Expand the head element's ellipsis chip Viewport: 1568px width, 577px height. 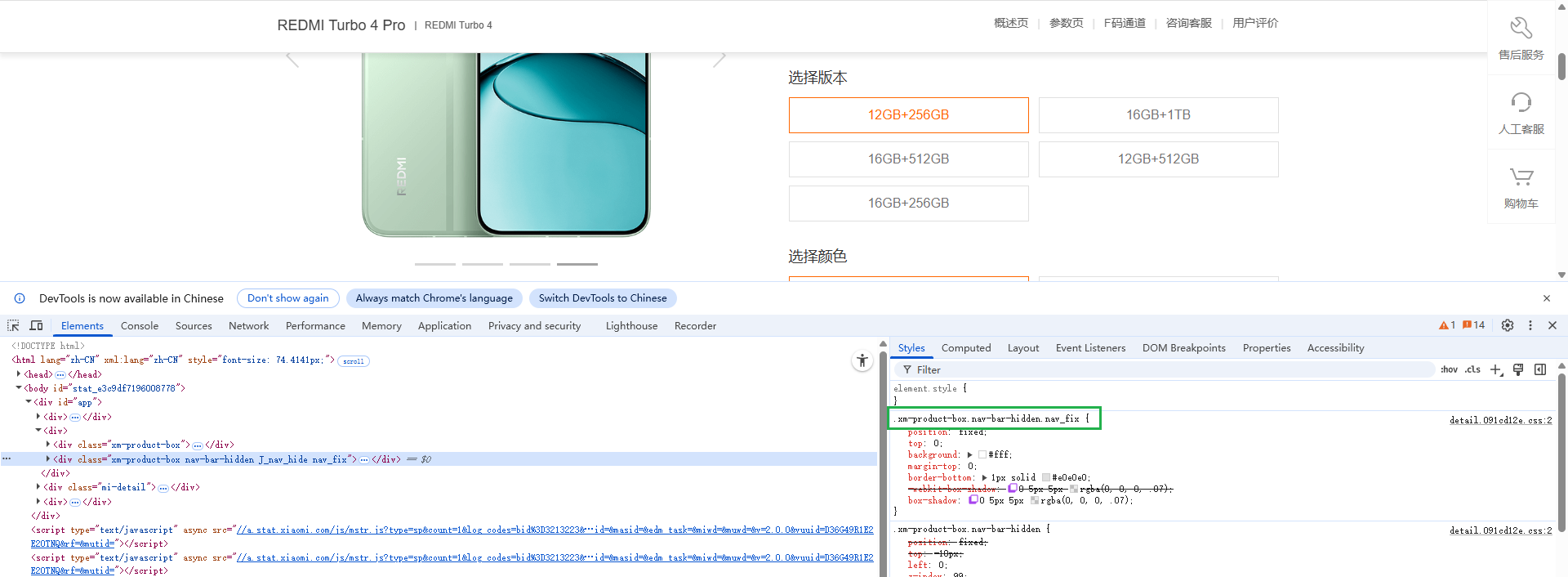(x=60, y=374)
